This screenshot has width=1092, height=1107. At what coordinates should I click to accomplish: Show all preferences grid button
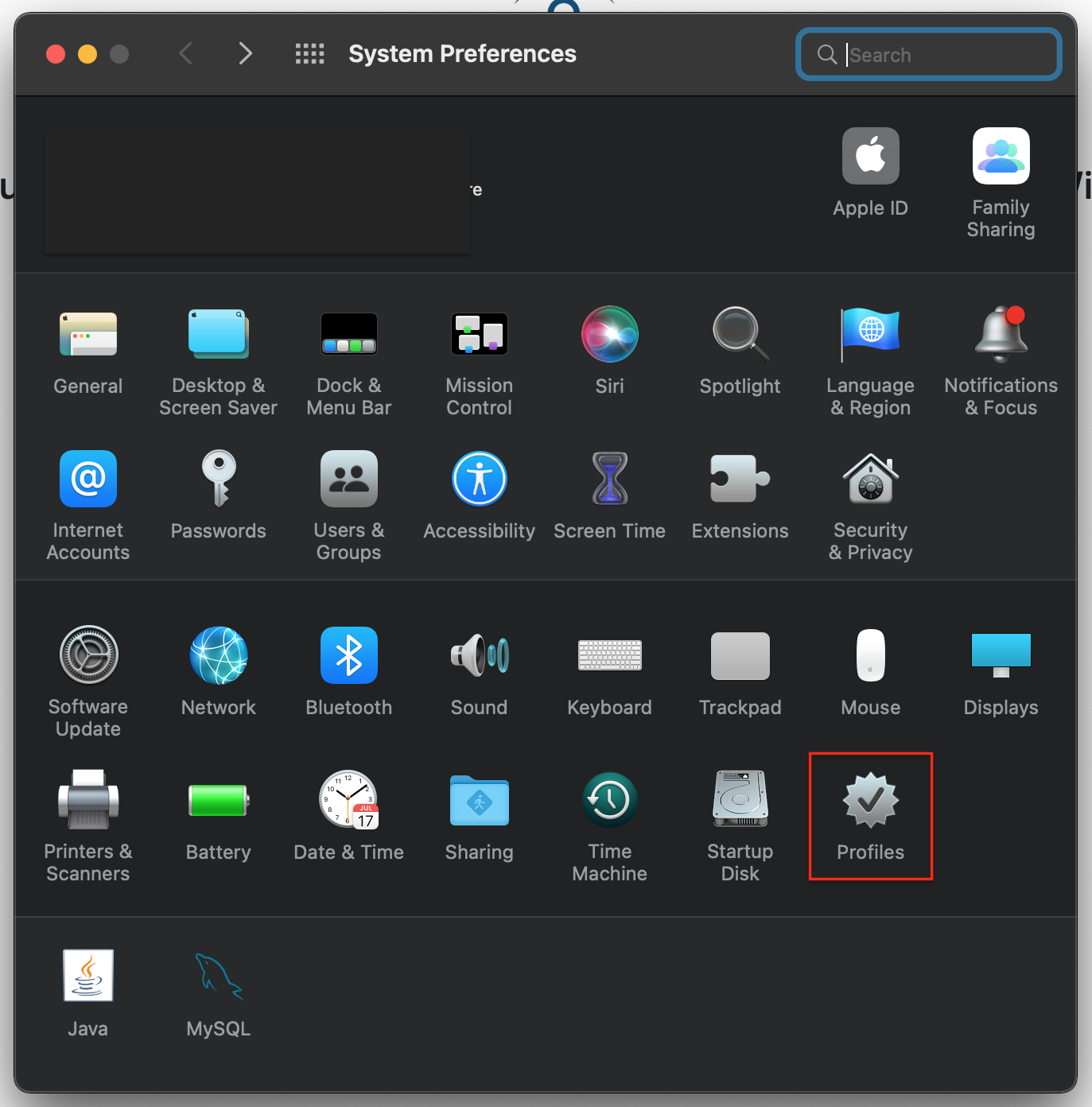point(309,54)
